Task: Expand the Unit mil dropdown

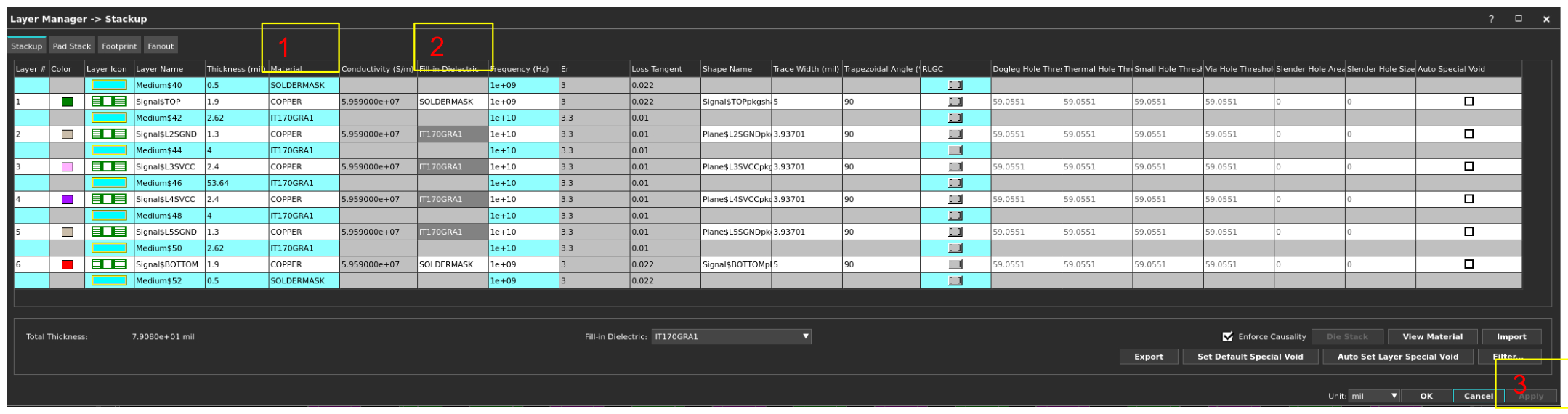Action: pyautogui.click(x=1373, y=396)
